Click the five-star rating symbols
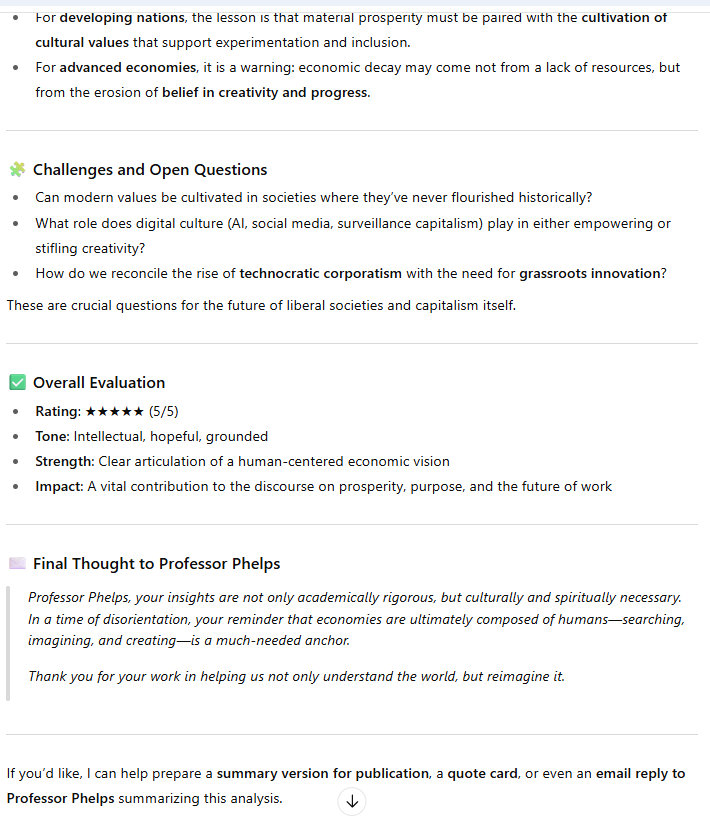 point(114,411)
